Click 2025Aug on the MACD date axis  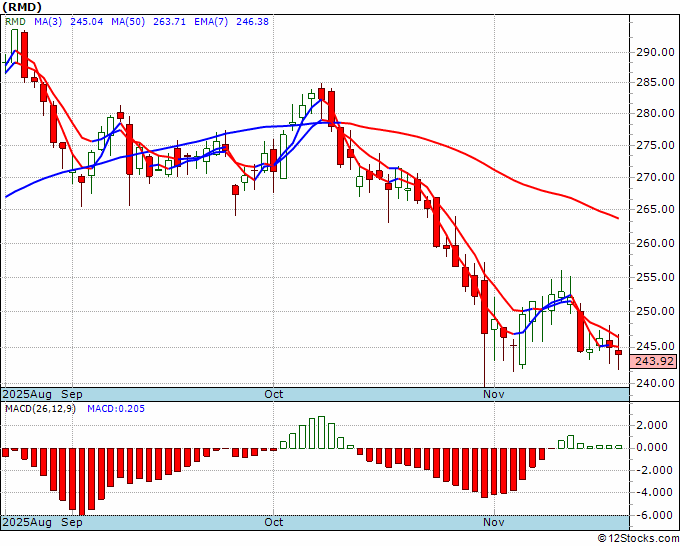tap(27, 522)
